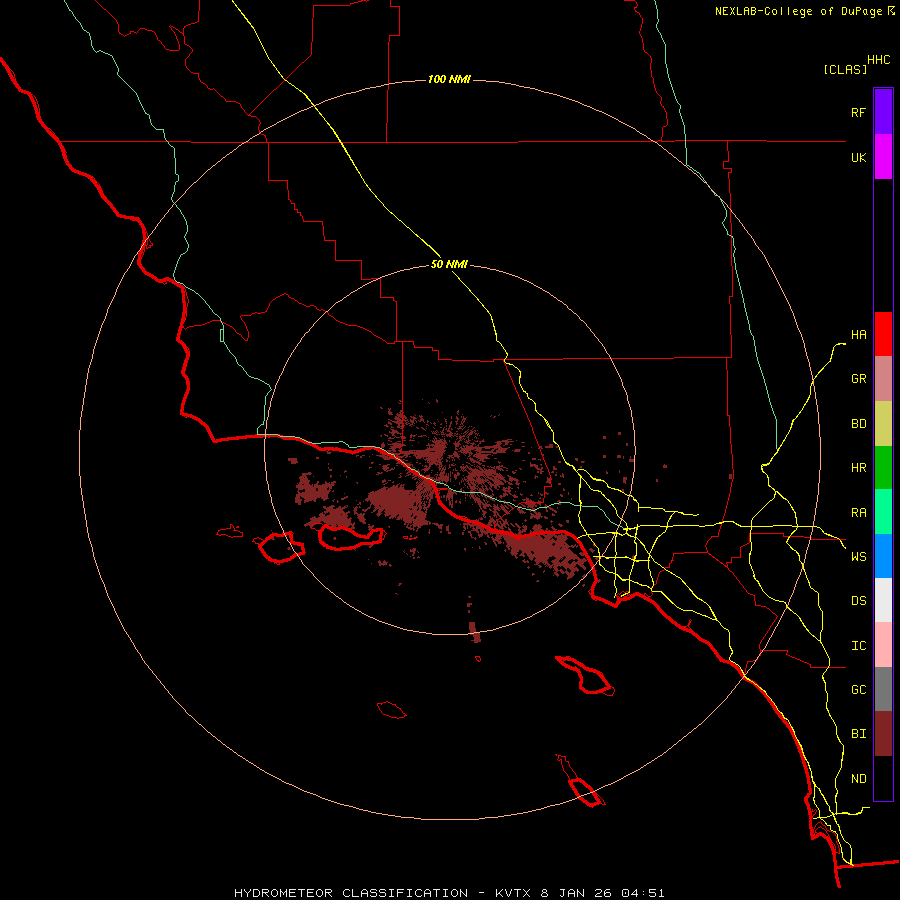Click the GC gray legend swatch
Viewport: 900px width, 900px height.
pyautogui.click(x=883, y=689)
